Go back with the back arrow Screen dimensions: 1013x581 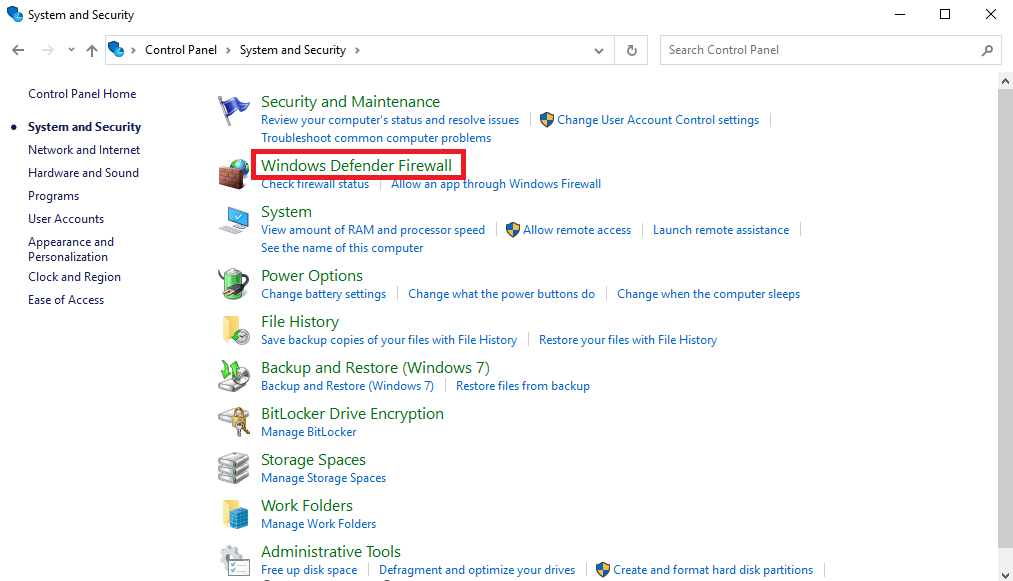click(x=18, y=50)
